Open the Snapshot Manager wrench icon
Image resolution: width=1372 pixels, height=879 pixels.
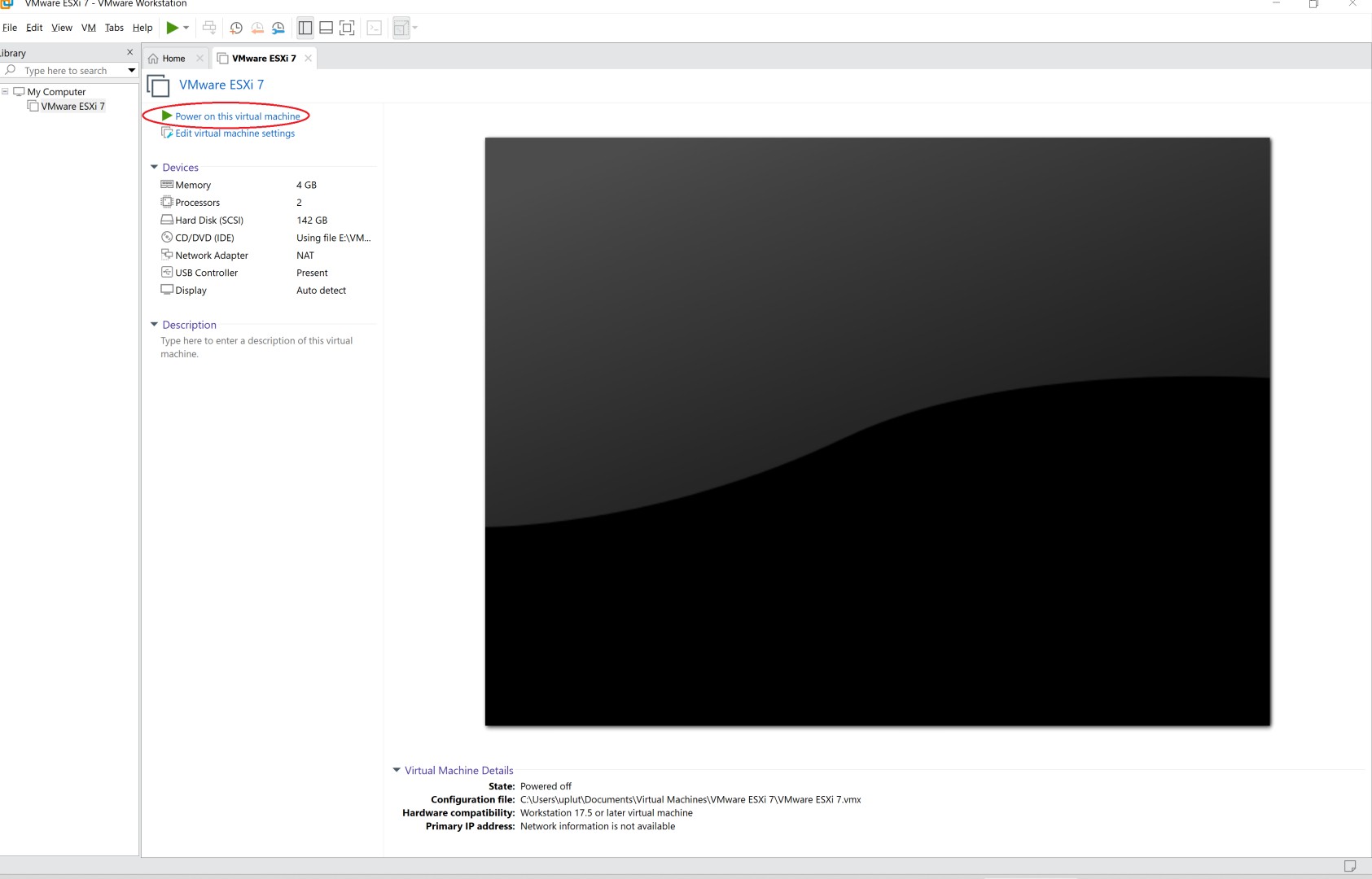tap(278, 28)
